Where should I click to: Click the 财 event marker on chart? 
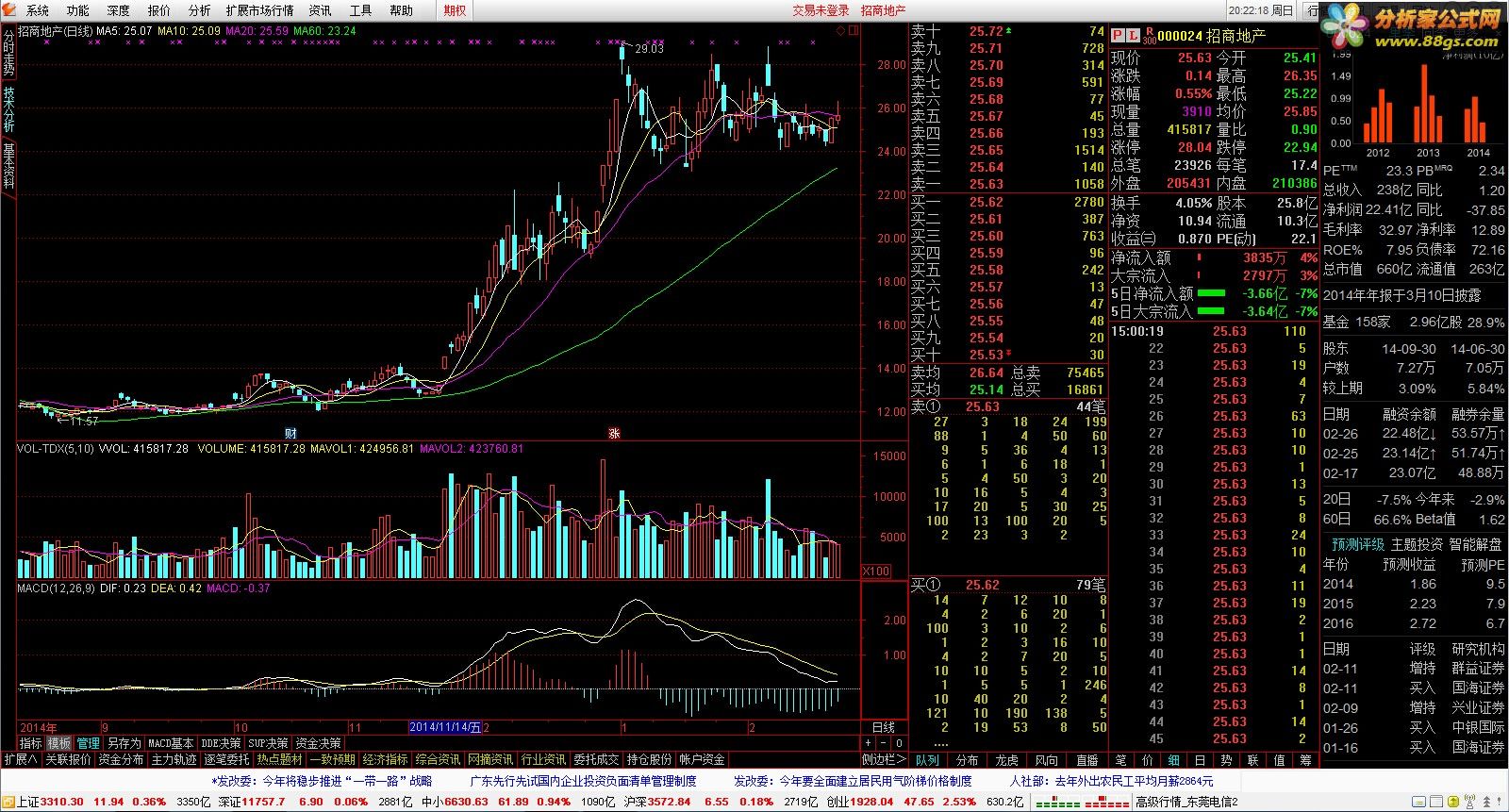point(290,434)
